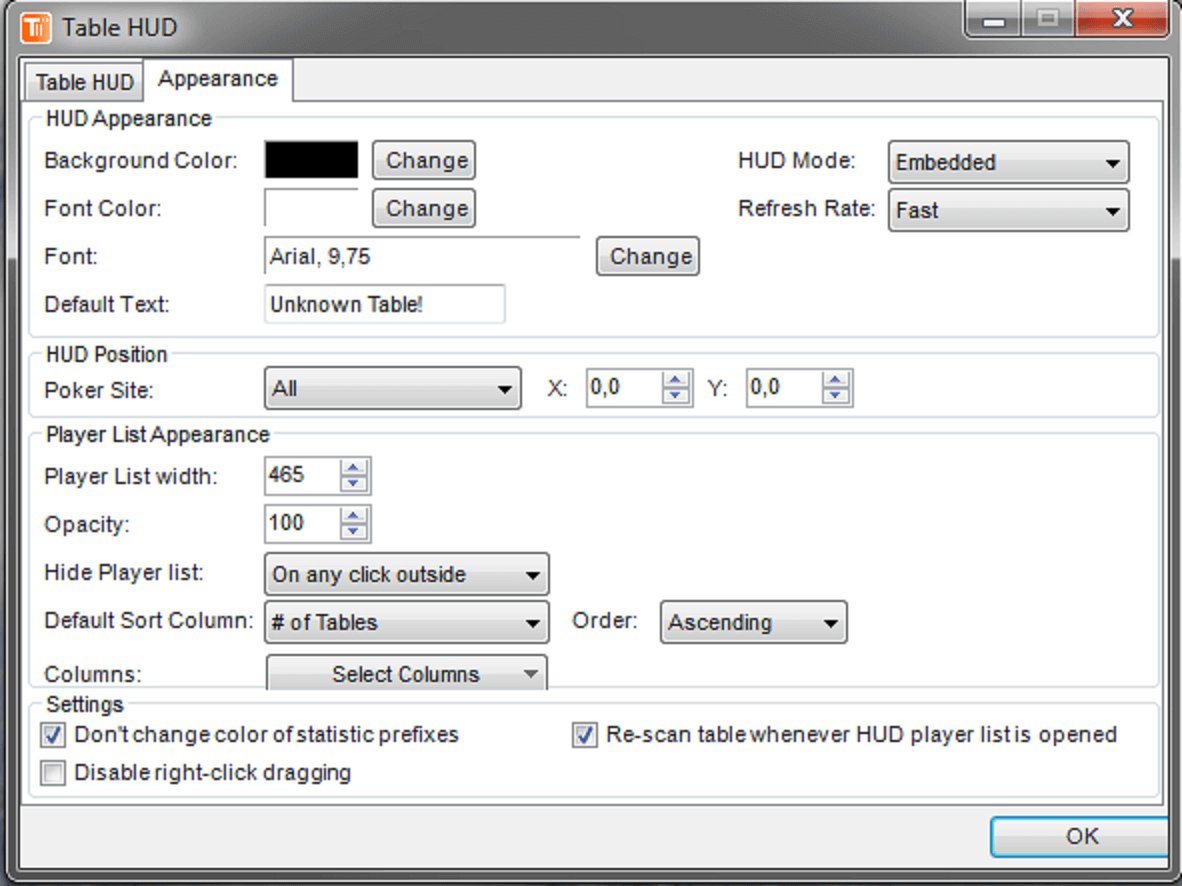Open the Select Columns dropdown button
Image resolution: width=1182 pixels, height=886 pixels.
coord(407,673)
